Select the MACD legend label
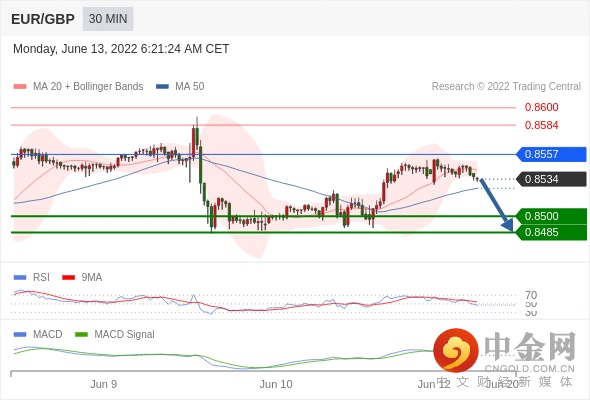The height and width of the screenshot is (400, 590). pyautogui.click(x=48, y=335)
